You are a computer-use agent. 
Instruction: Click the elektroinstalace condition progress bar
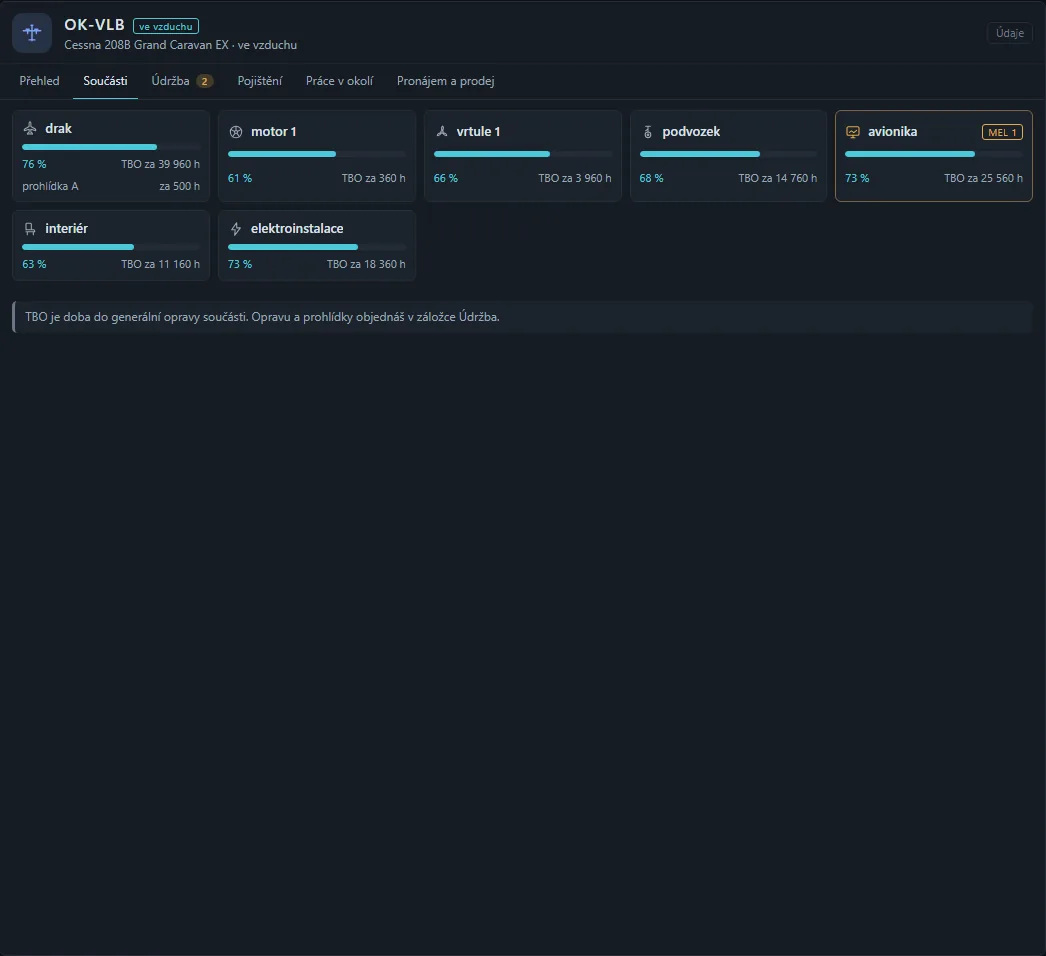pyautogui.click(x=317, y=247)
